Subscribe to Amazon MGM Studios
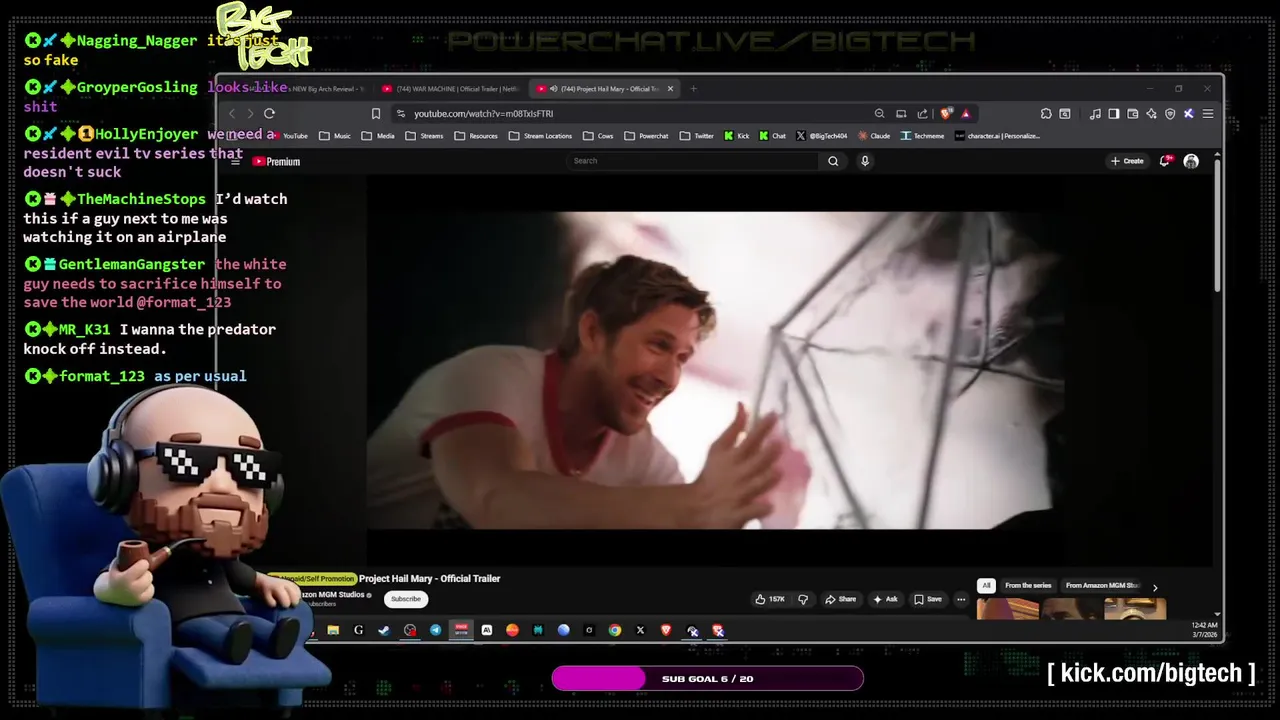Screen dimensions: 1280x720 point(406,599)
